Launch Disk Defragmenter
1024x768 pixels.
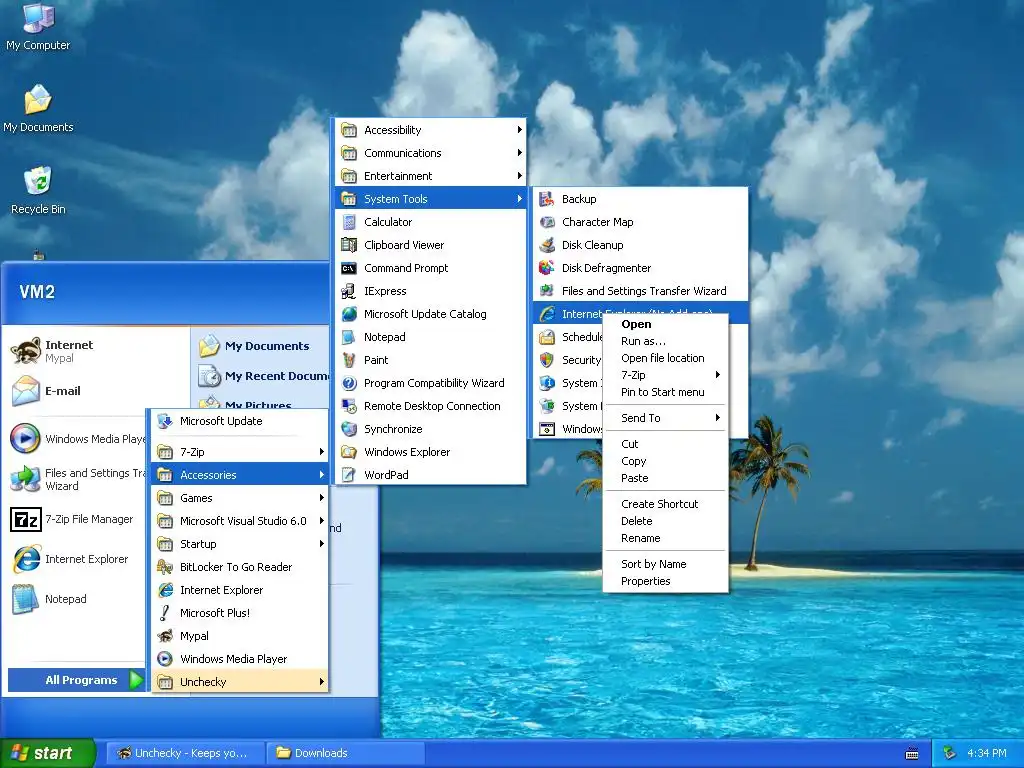(640, 268)
